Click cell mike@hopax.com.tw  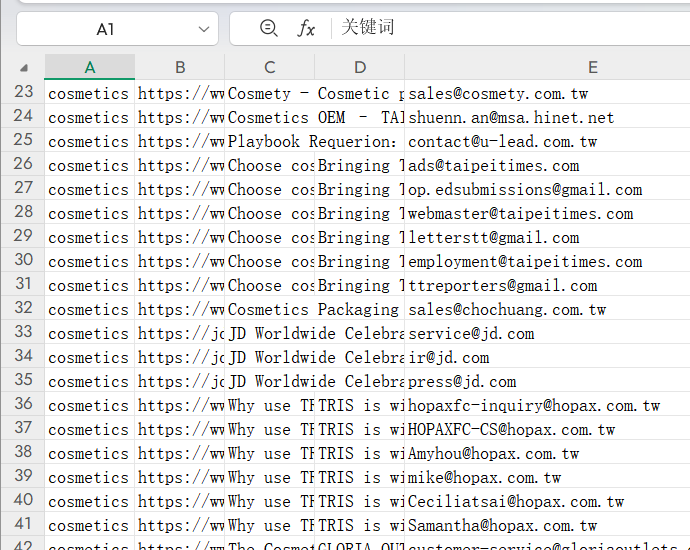[547, 477]
